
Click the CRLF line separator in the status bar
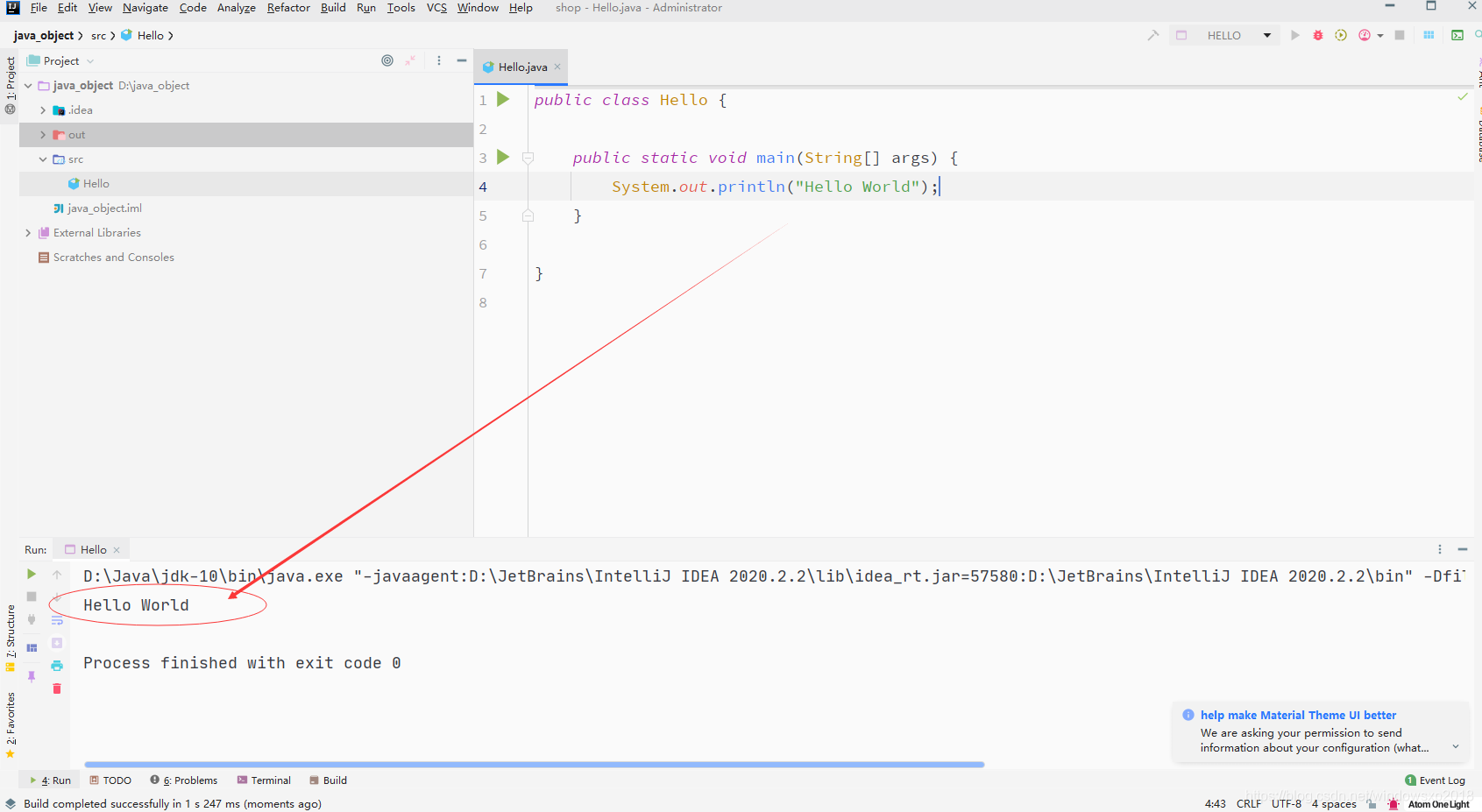[x=1249, y=804]
